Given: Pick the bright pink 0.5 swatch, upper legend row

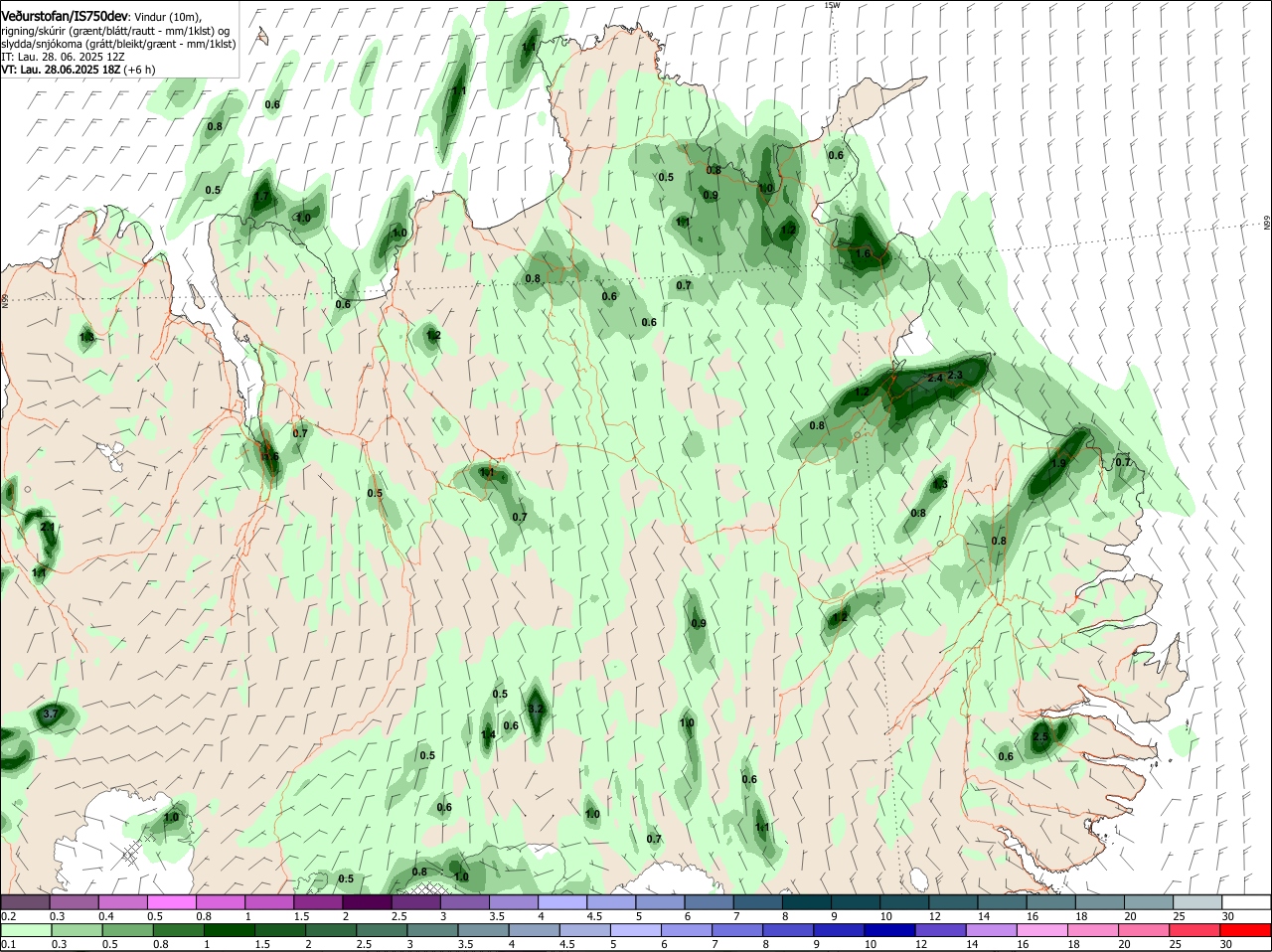Looking at the screenshot, I should pos(172,901).
